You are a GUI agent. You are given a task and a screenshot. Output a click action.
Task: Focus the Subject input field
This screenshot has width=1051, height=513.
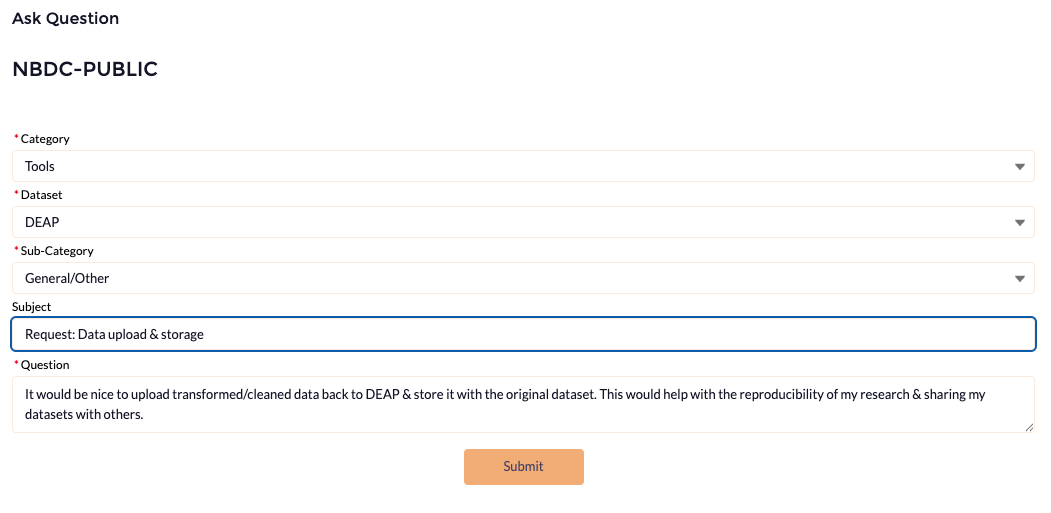pyautogui.click(x=523, y=334)
